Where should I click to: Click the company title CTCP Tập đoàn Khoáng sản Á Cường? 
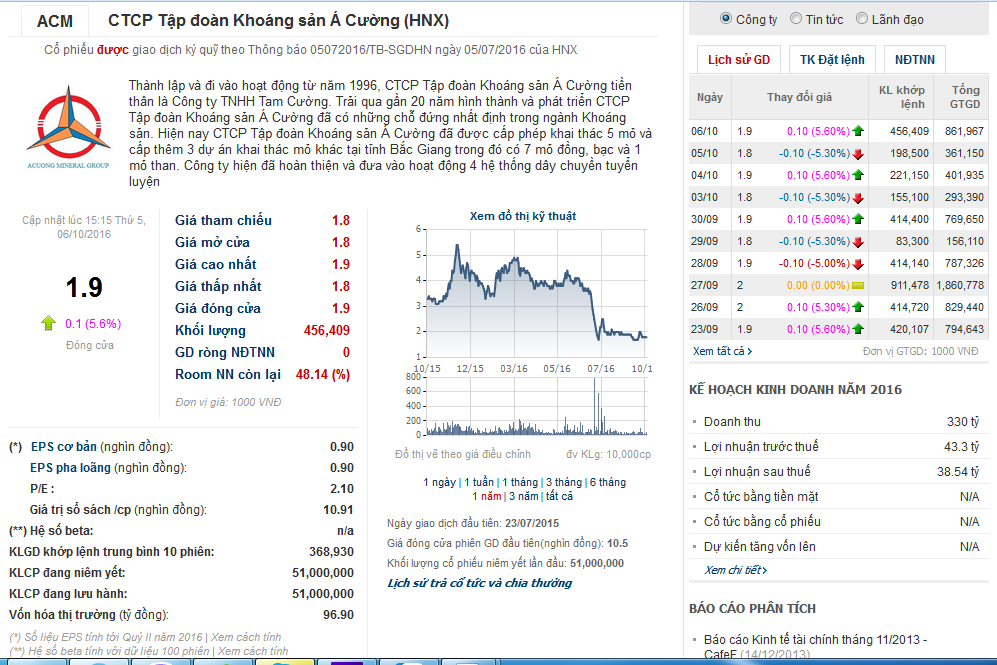278,21
